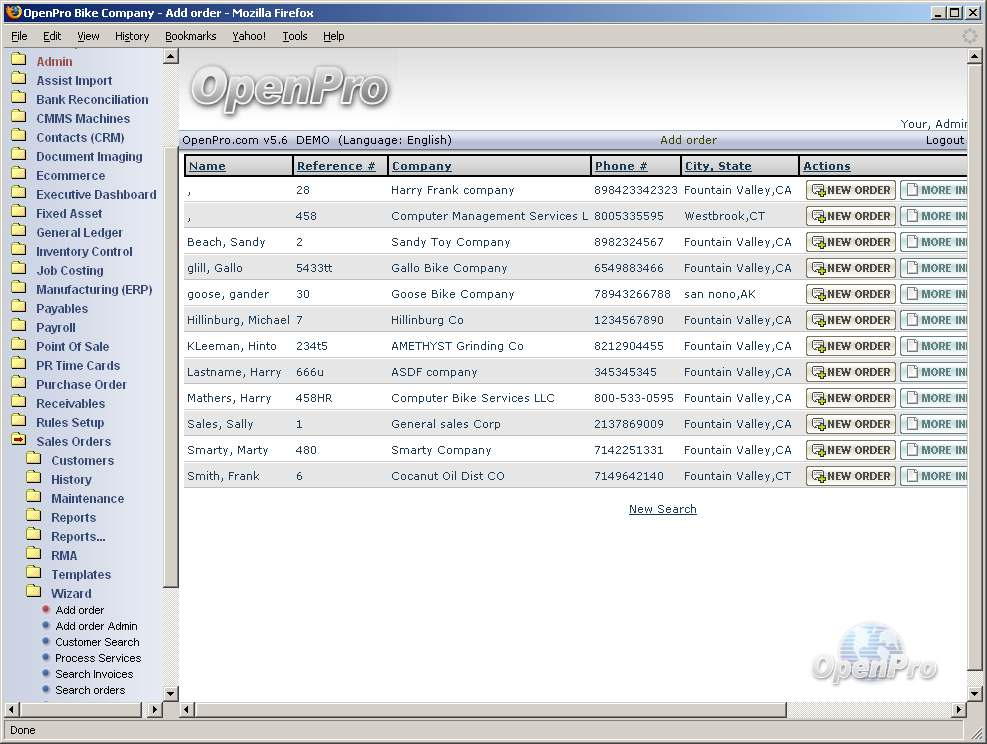This screenshot has width=987, height=744.
Task: Open the Bookmarks menu
Action: click(x=190, y=36)
